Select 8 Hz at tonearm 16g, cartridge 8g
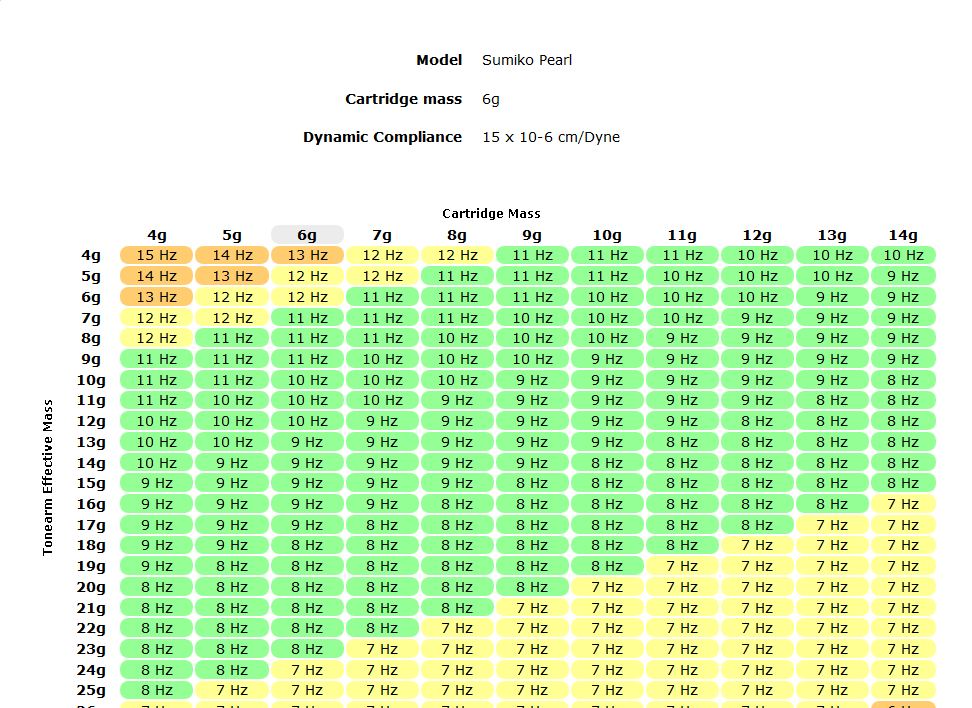This screenshot has height=708, width=972. [x=457, y=504]
